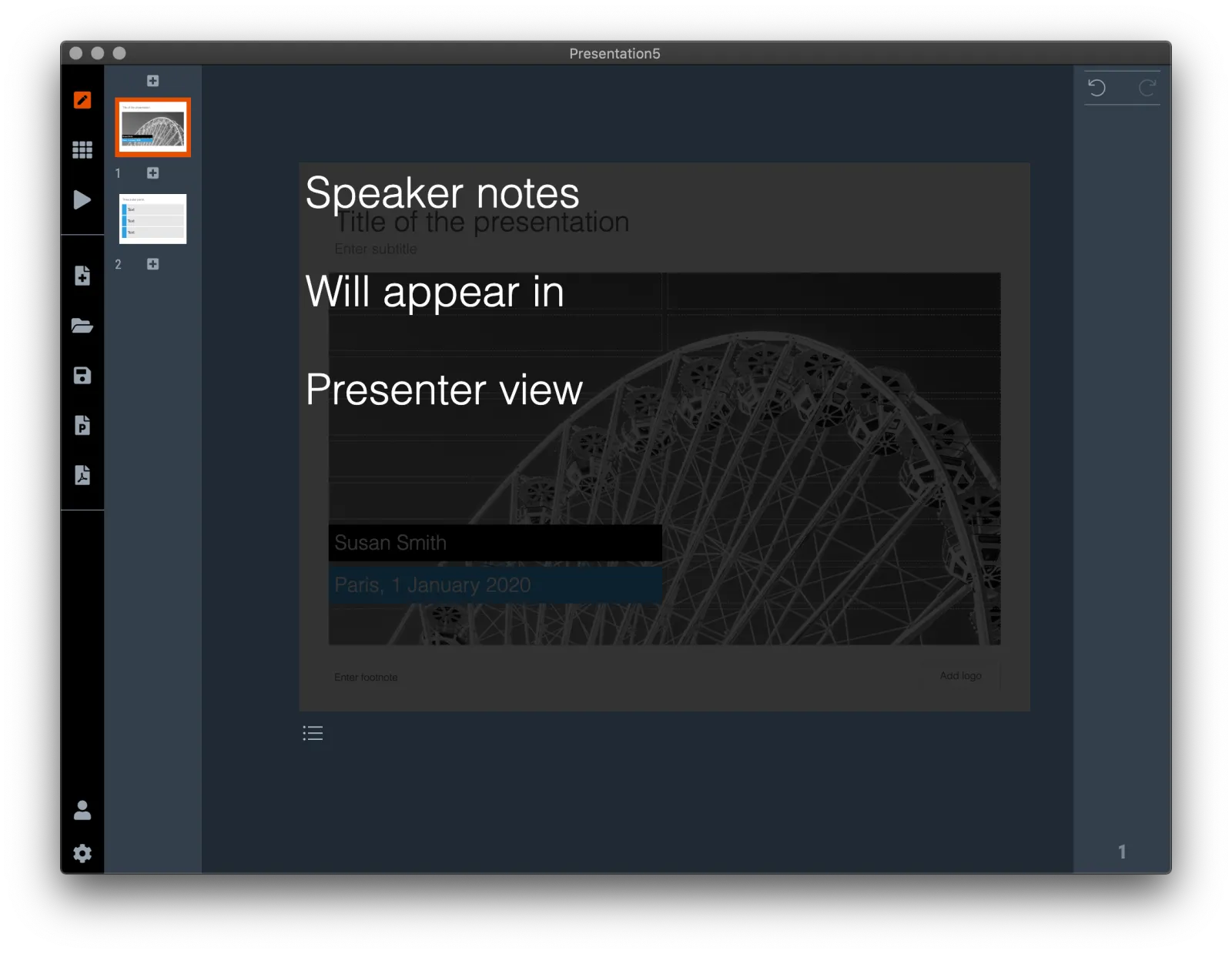Screen dimensions: 1232x954
Task: Click the 'Presenter view' overlay text
Action: click(x=444, y=390)
